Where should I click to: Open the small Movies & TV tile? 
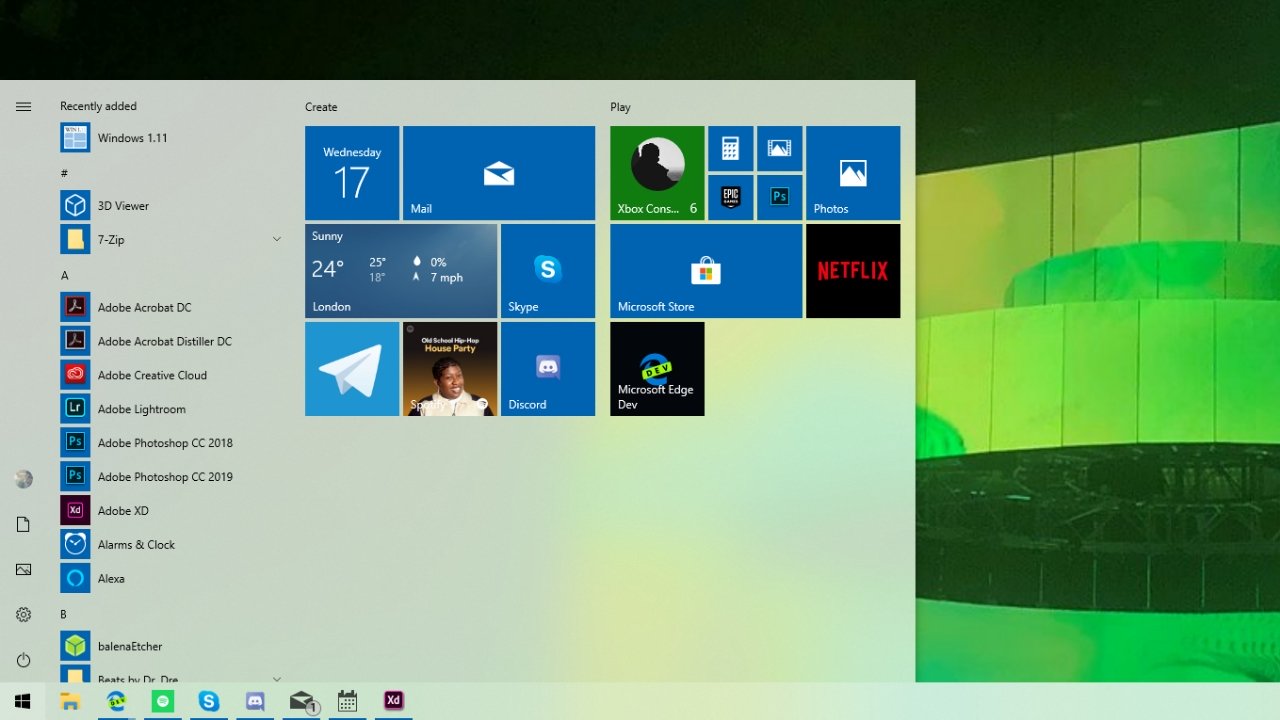[780, 148]
